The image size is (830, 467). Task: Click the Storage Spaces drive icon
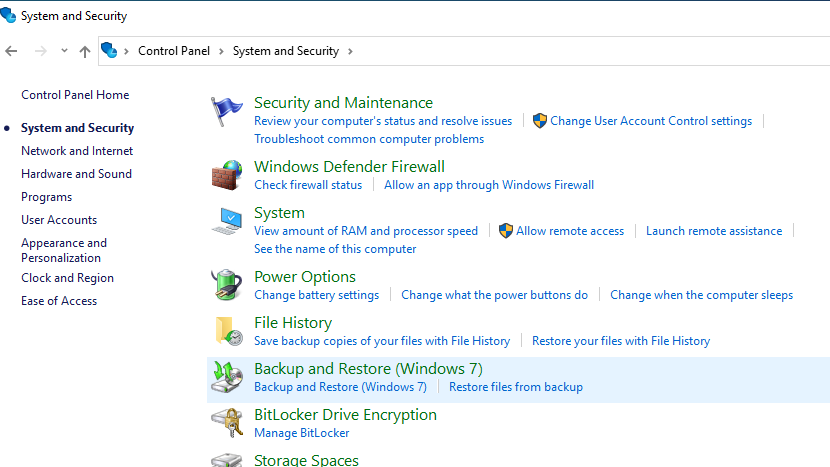click(227, 460)
